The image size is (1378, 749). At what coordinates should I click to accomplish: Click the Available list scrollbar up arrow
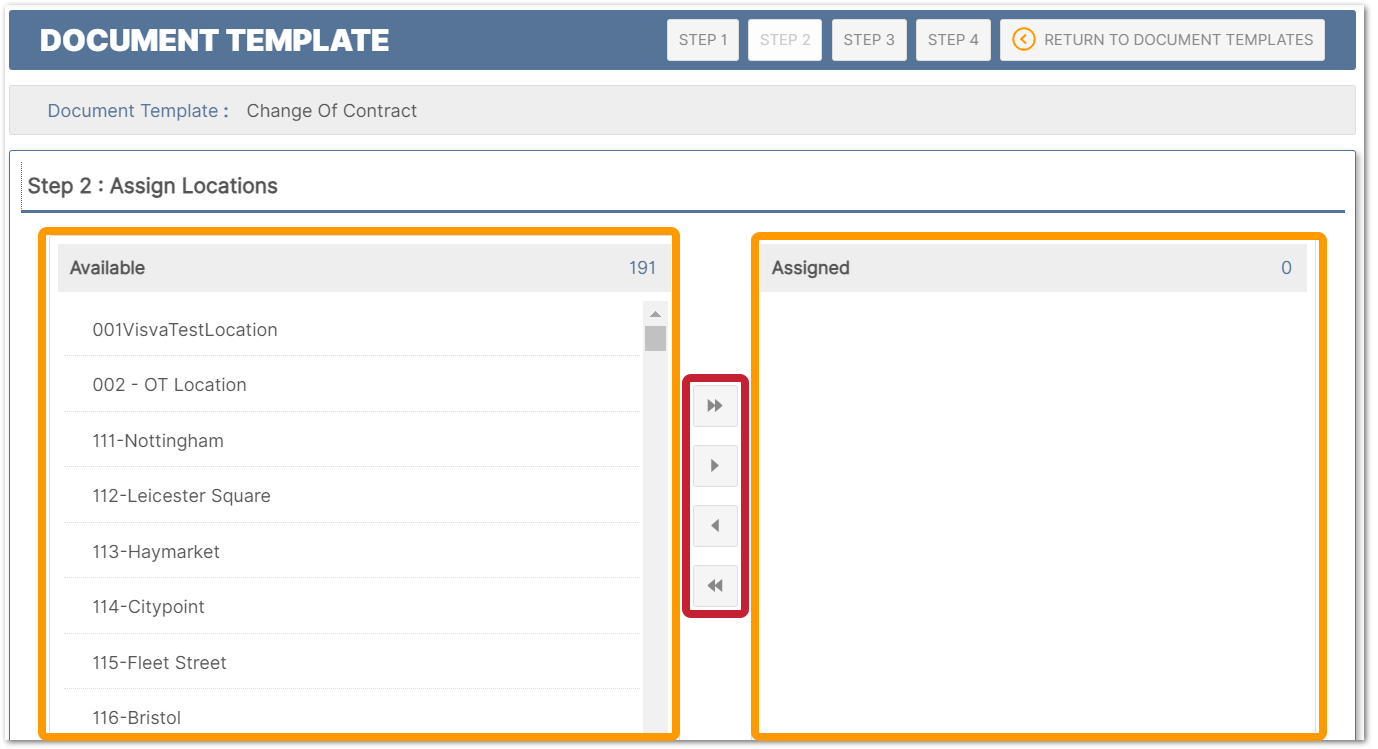(655, 314)
